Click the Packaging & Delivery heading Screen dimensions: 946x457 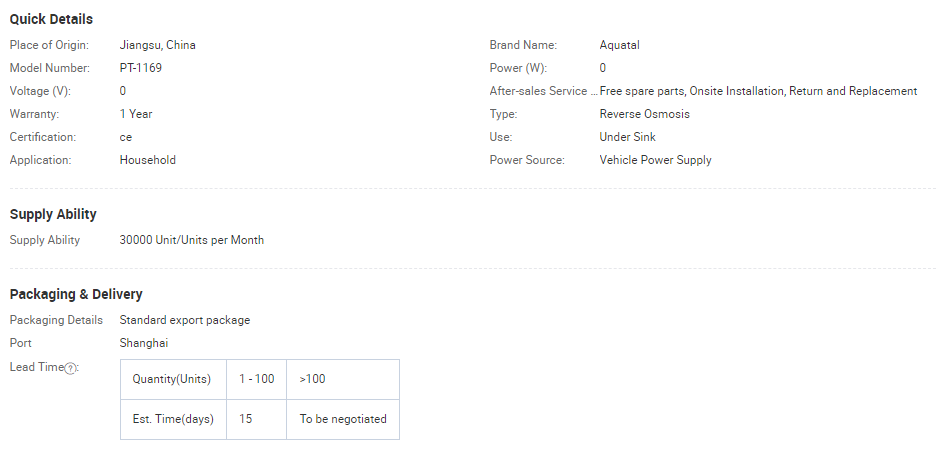(x=76, y=294)
